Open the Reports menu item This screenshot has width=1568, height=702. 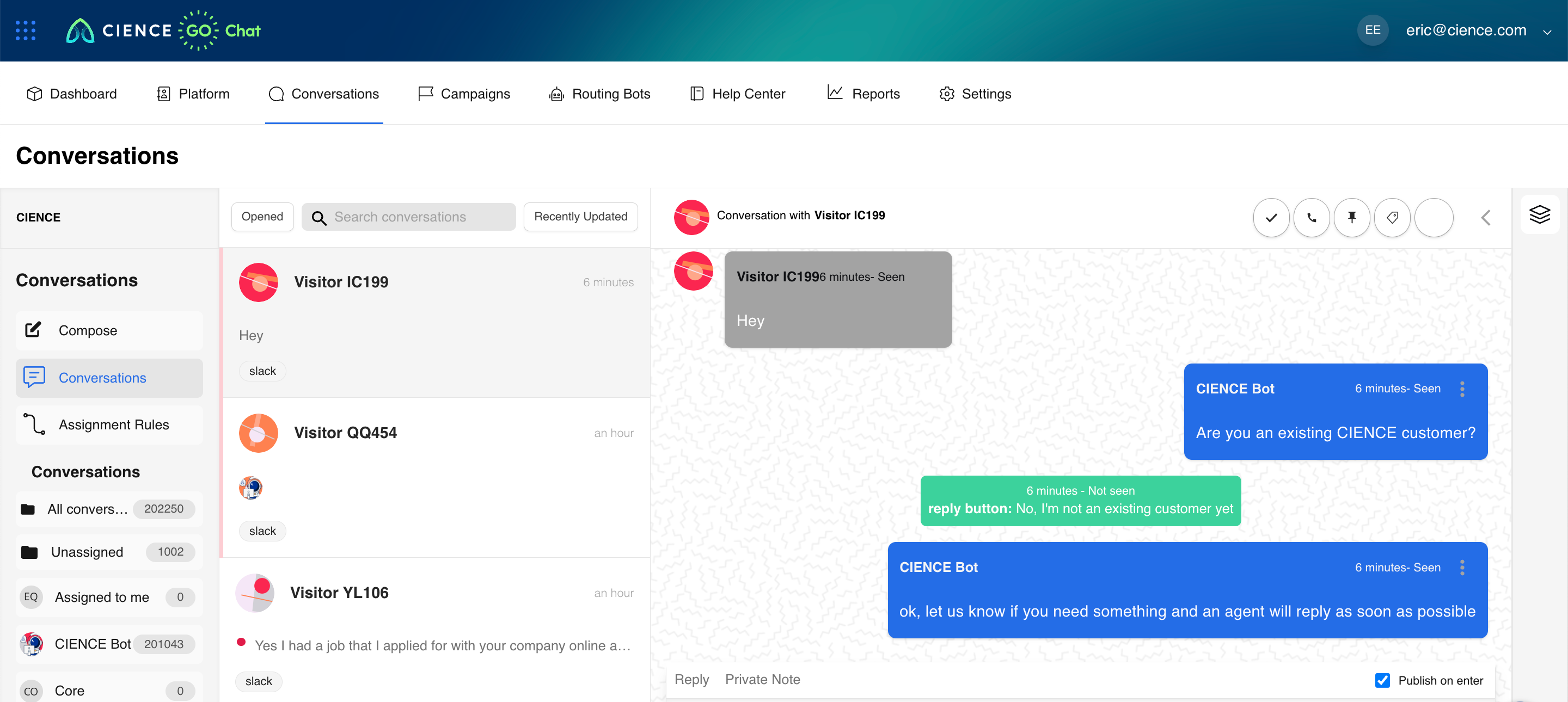pyautogui.click(x=874, y=93)
